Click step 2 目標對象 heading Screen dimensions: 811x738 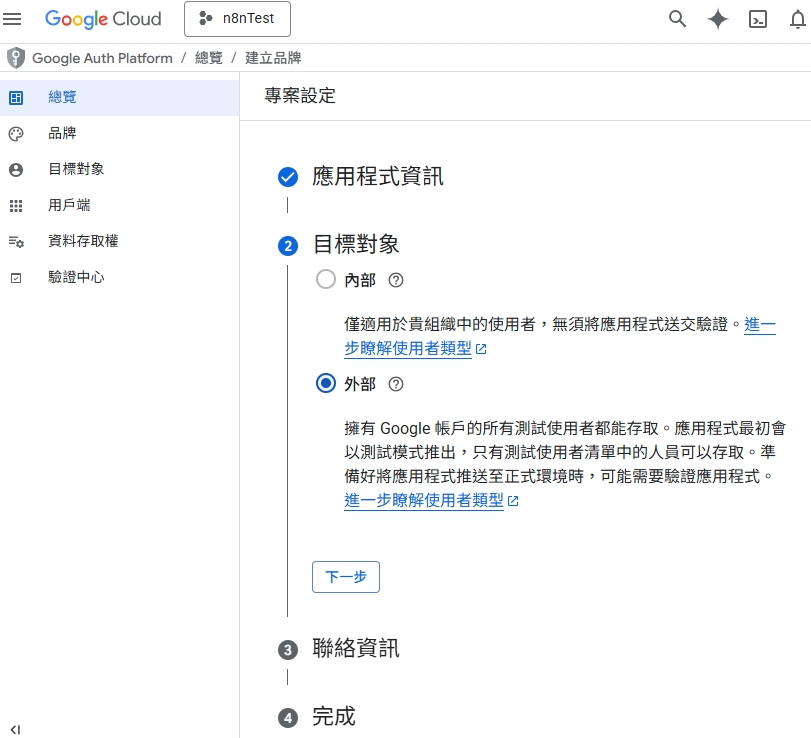(x=356, y=245)
